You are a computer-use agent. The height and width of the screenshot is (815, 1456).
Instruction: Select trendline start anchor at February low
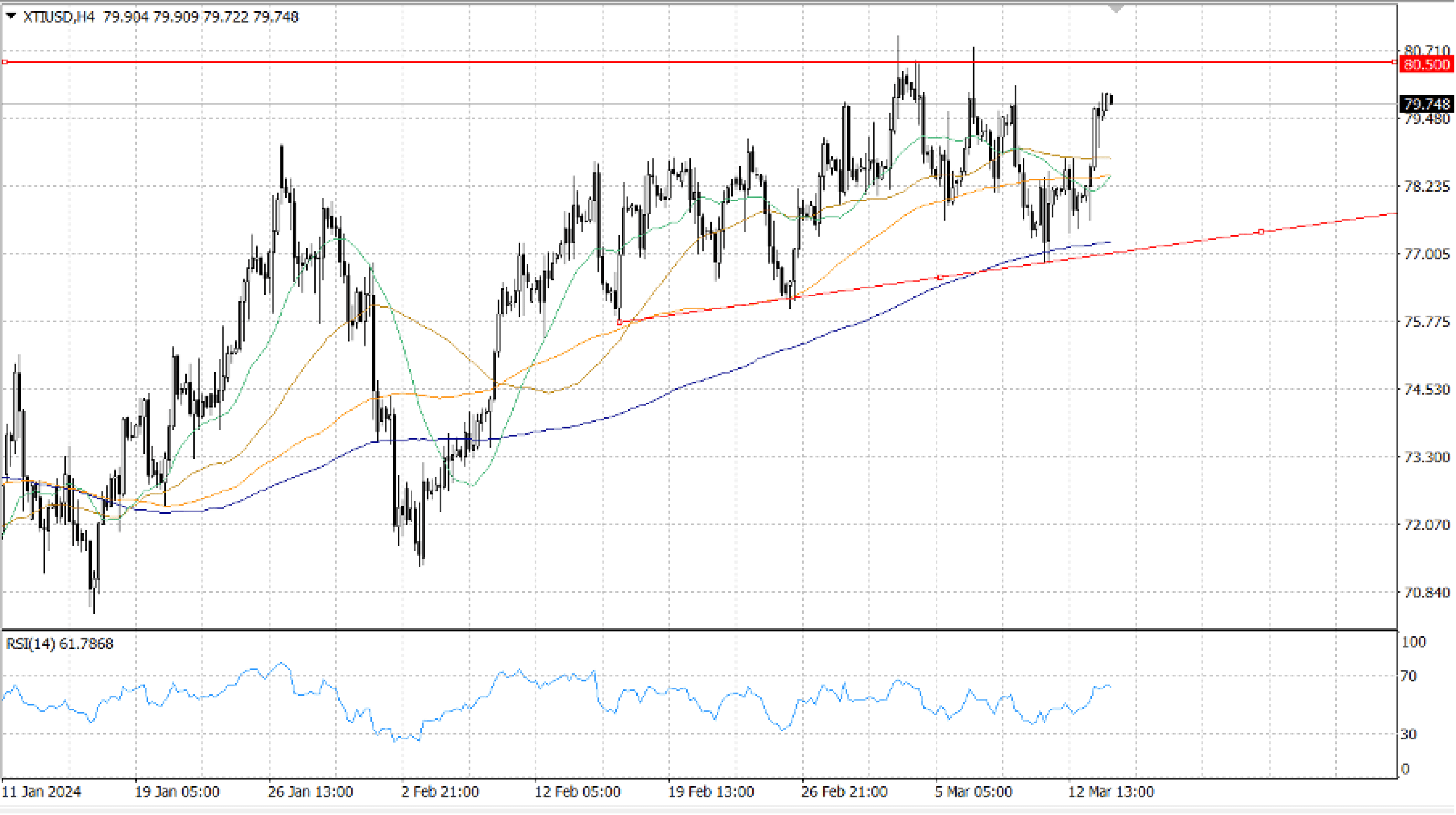point(619,322)
